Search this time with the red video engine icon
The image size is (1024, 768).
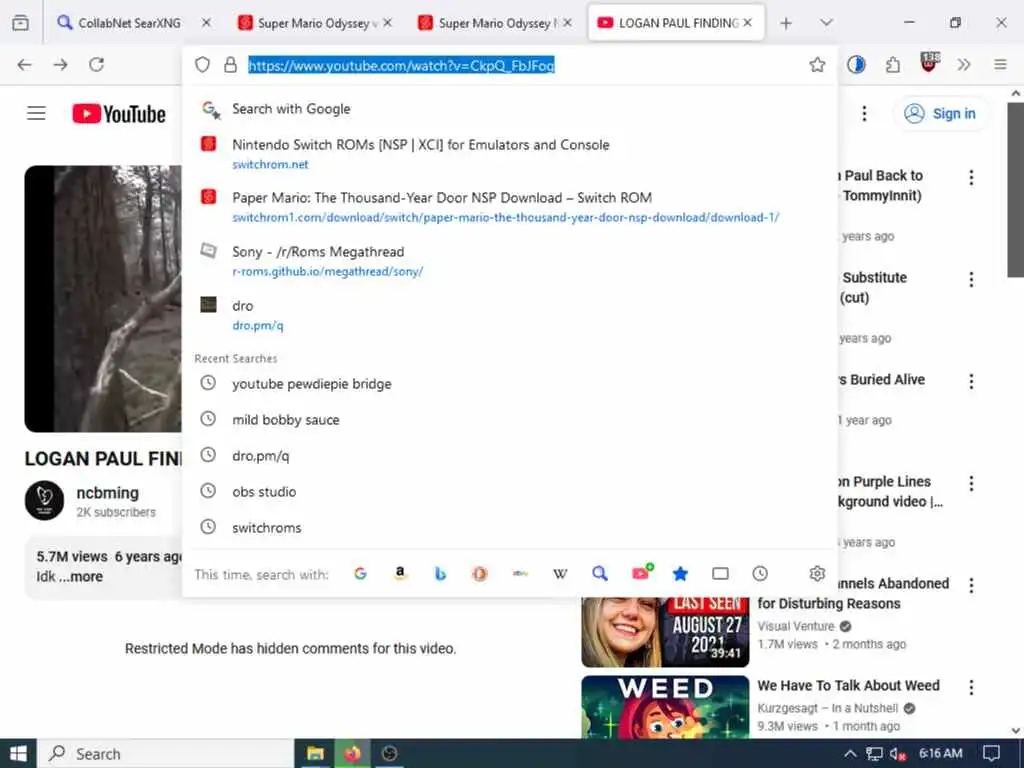pyautogui.click(x=642, y=572)
